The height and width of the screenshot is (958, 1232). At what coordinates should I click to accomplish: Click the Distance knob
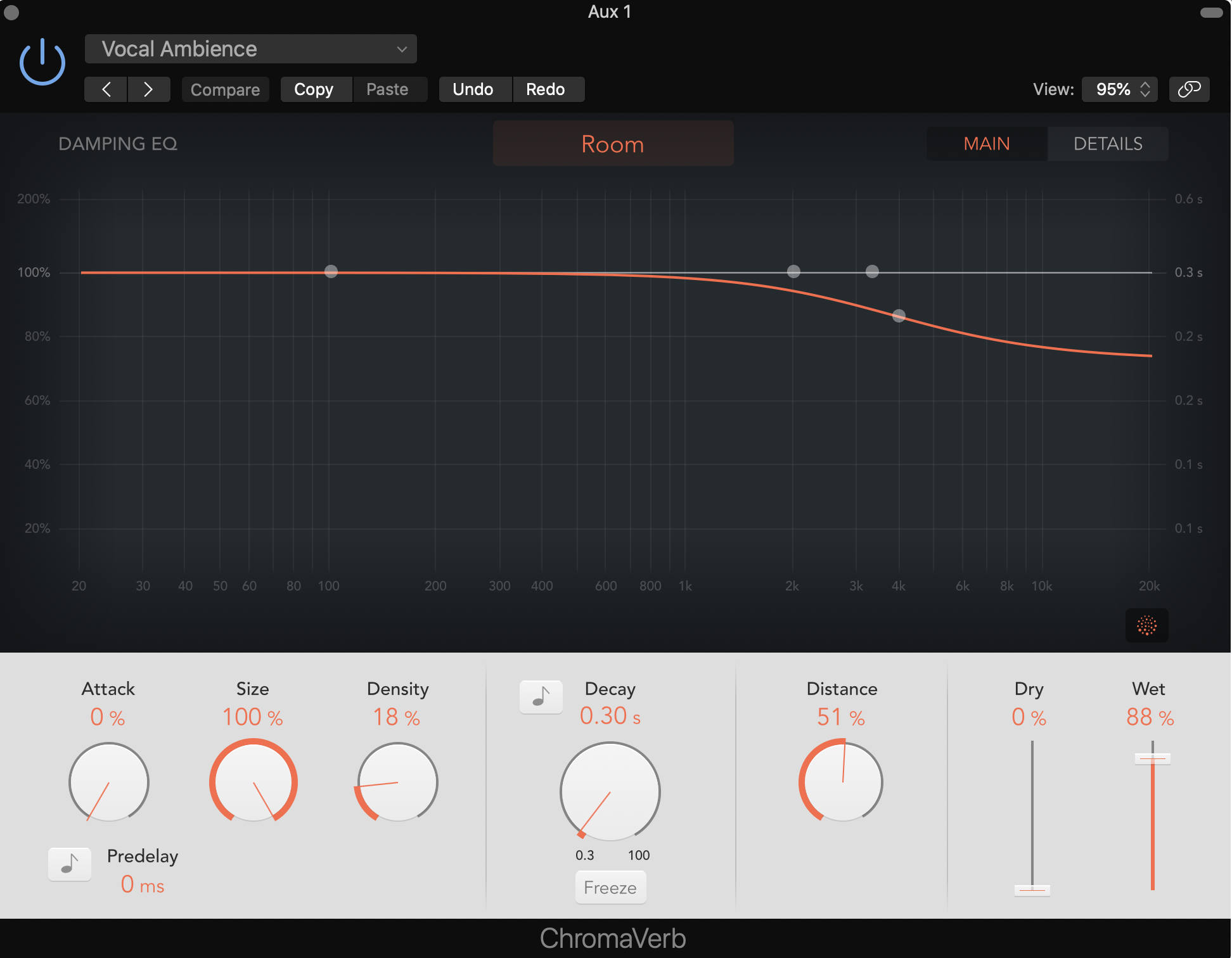[842, 781]
